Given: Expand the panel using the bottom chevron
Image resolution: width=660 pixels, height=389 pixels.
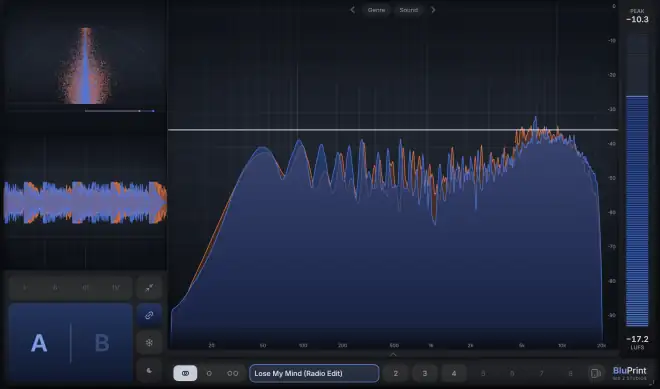Looking at the screenshot, I should tap(393, 354).
